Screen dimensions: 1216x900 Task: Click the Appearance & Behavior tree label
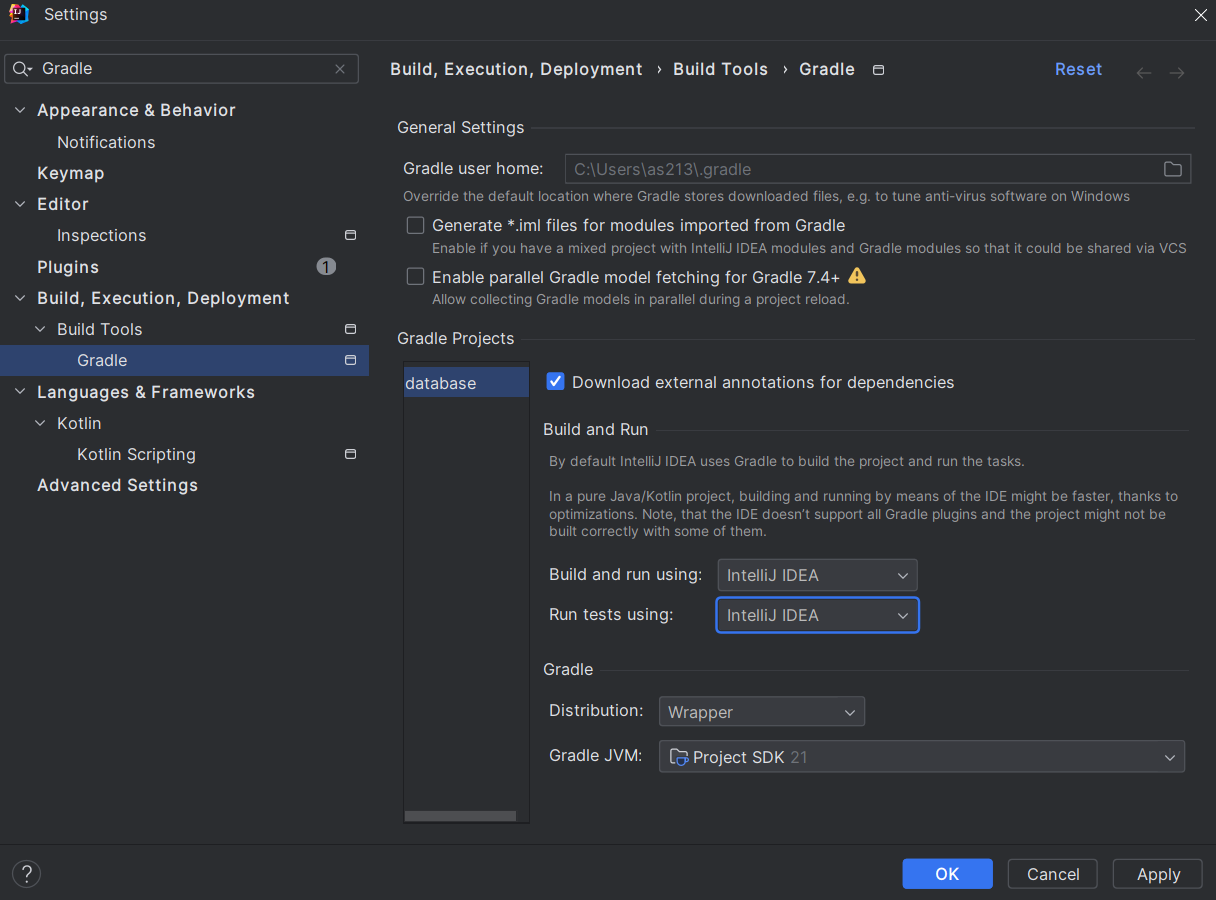136,110
